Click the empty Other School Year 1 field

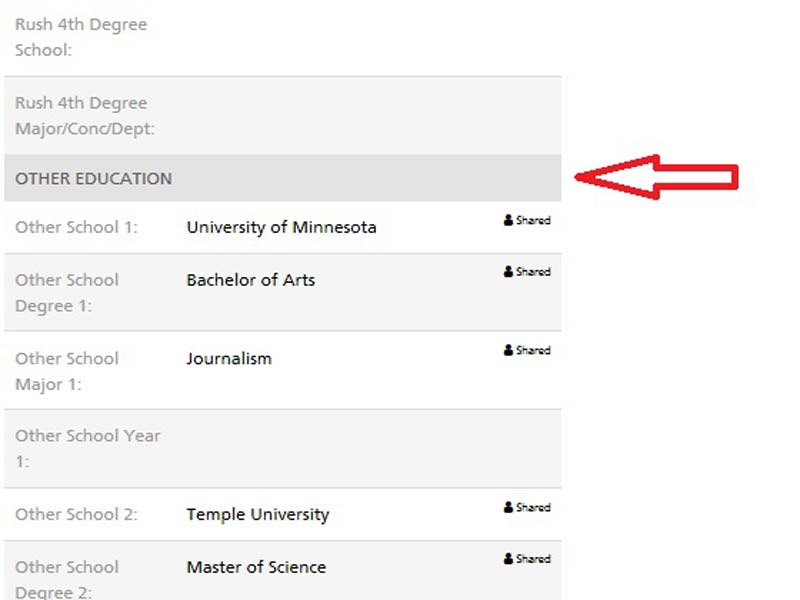click(x=360, y=448)
